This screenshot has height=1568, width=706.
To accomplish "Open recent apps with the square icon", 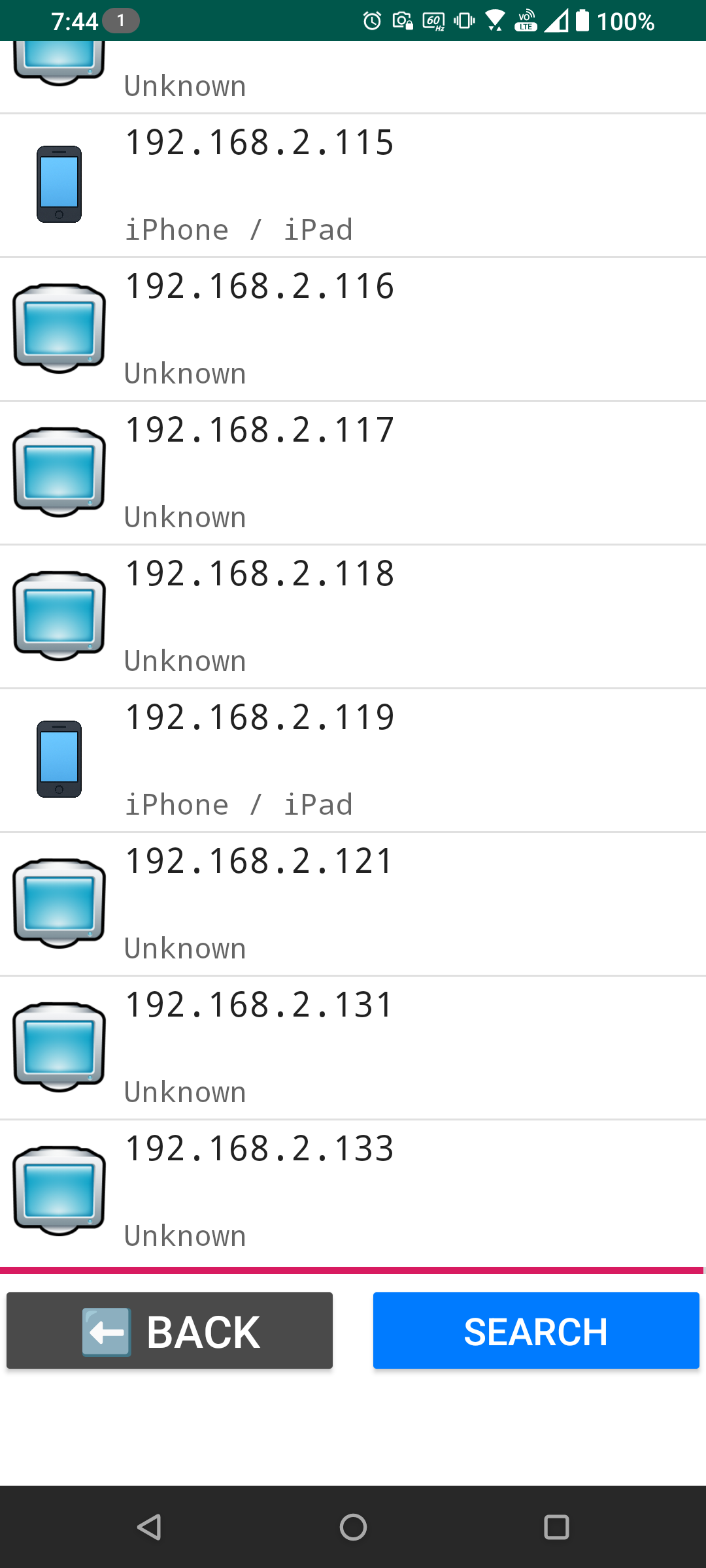I will coord(556,1527).
